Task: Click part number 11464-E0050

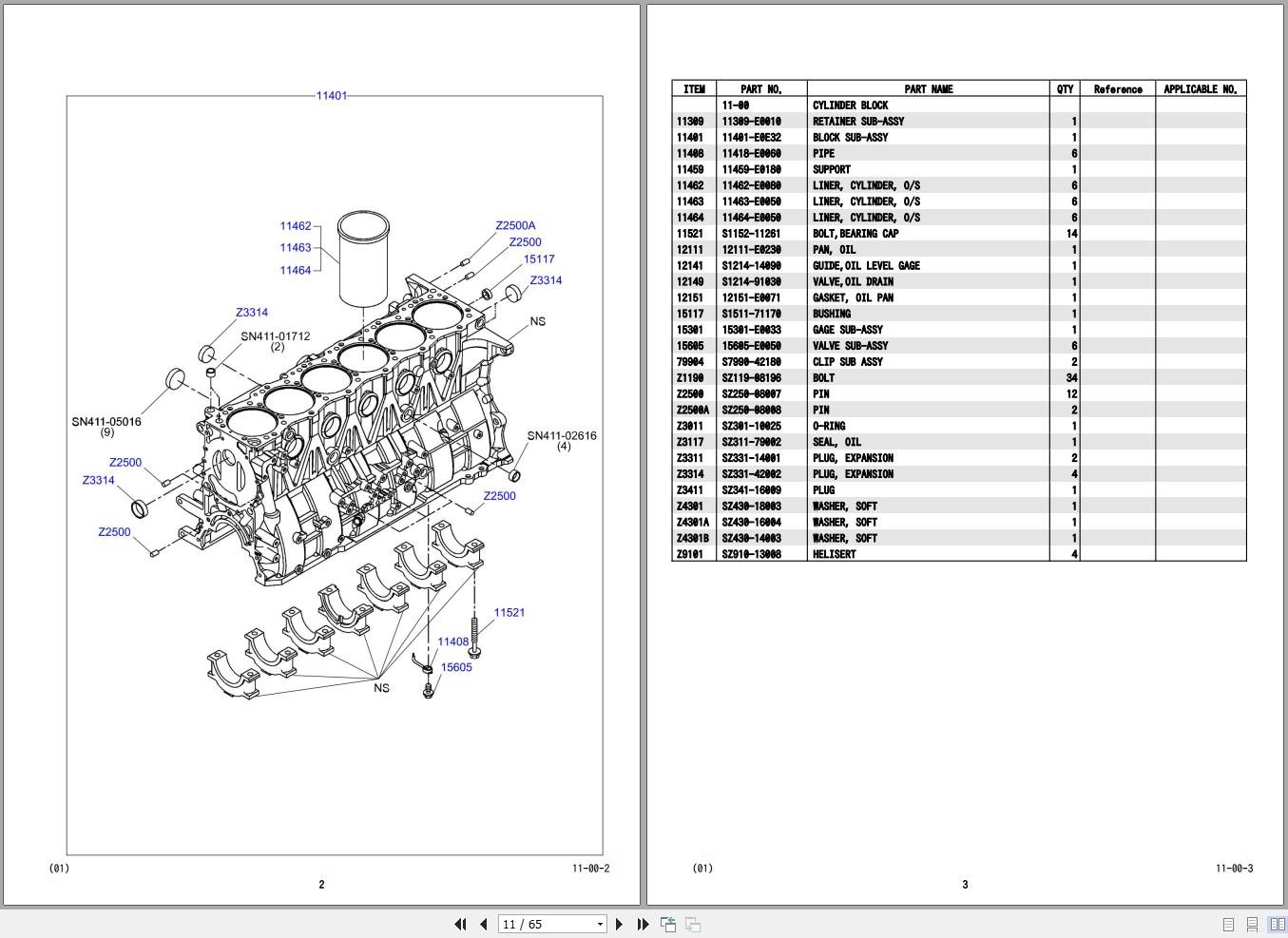Action: click(751, 218)
